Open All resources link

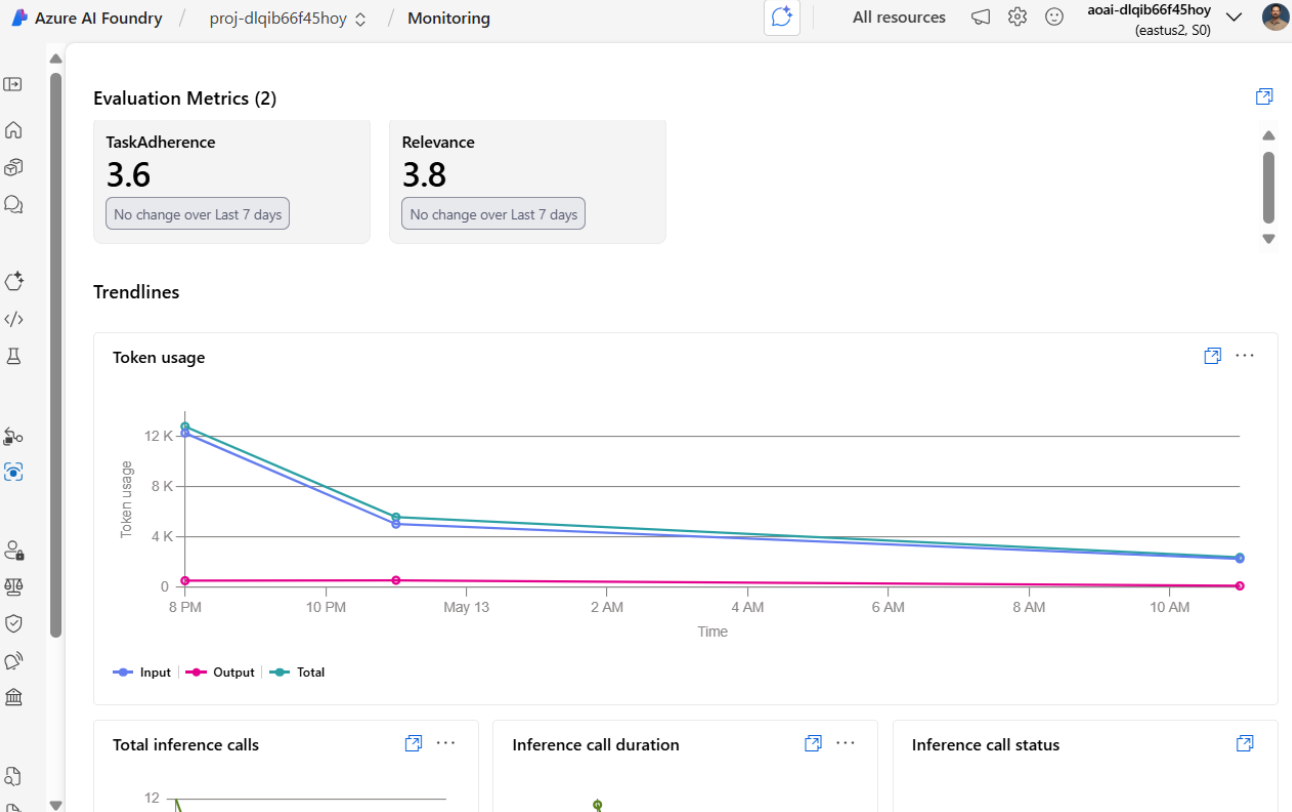898,17
